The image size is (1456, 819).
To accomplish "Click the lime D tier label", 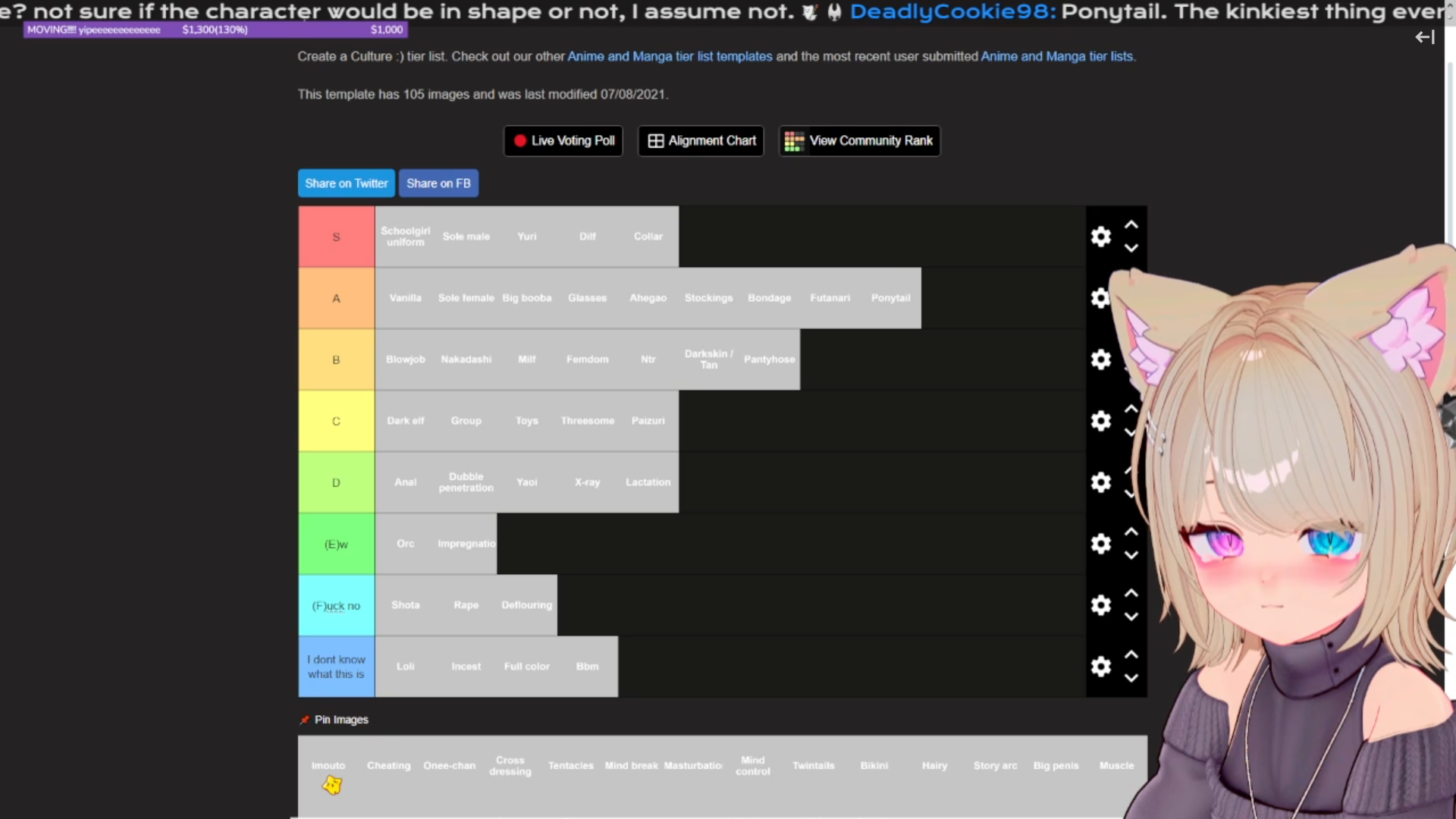I will click(336, 482).
